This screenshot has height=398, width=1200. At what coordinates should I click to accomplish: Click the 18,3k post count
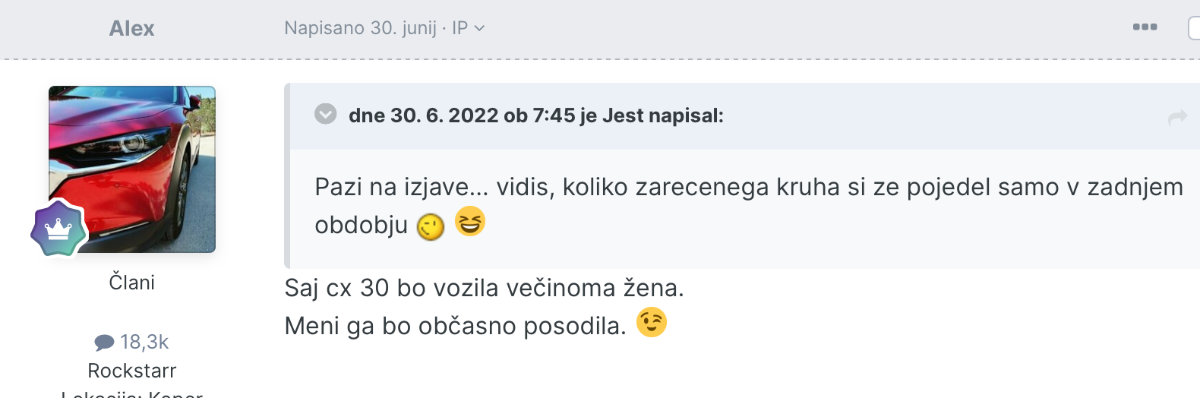pyautogui.click(x=145, y=342)
